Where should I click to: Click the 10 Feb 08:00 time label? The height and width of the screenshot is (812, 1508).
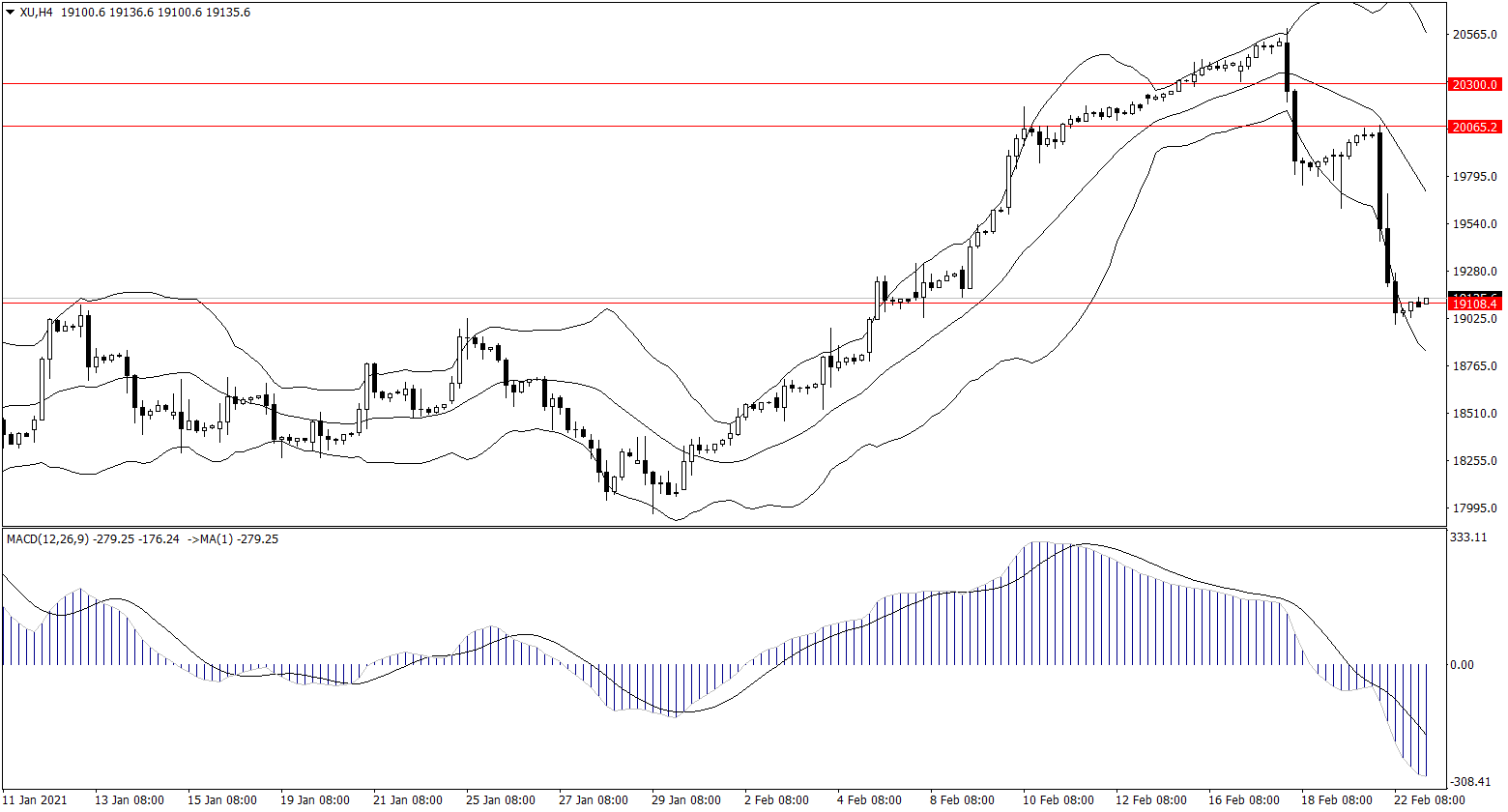(x=1058, y=800)
